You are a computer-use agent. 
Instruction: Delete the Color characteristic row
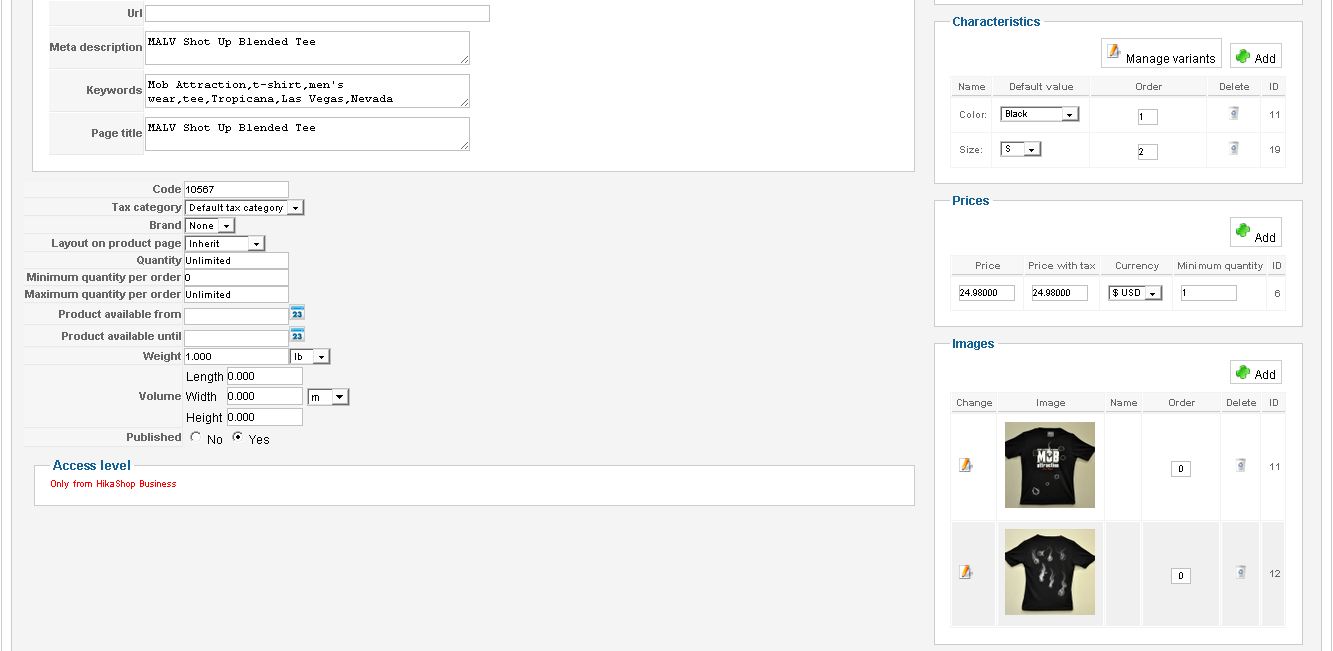[x=1234, y=114]
